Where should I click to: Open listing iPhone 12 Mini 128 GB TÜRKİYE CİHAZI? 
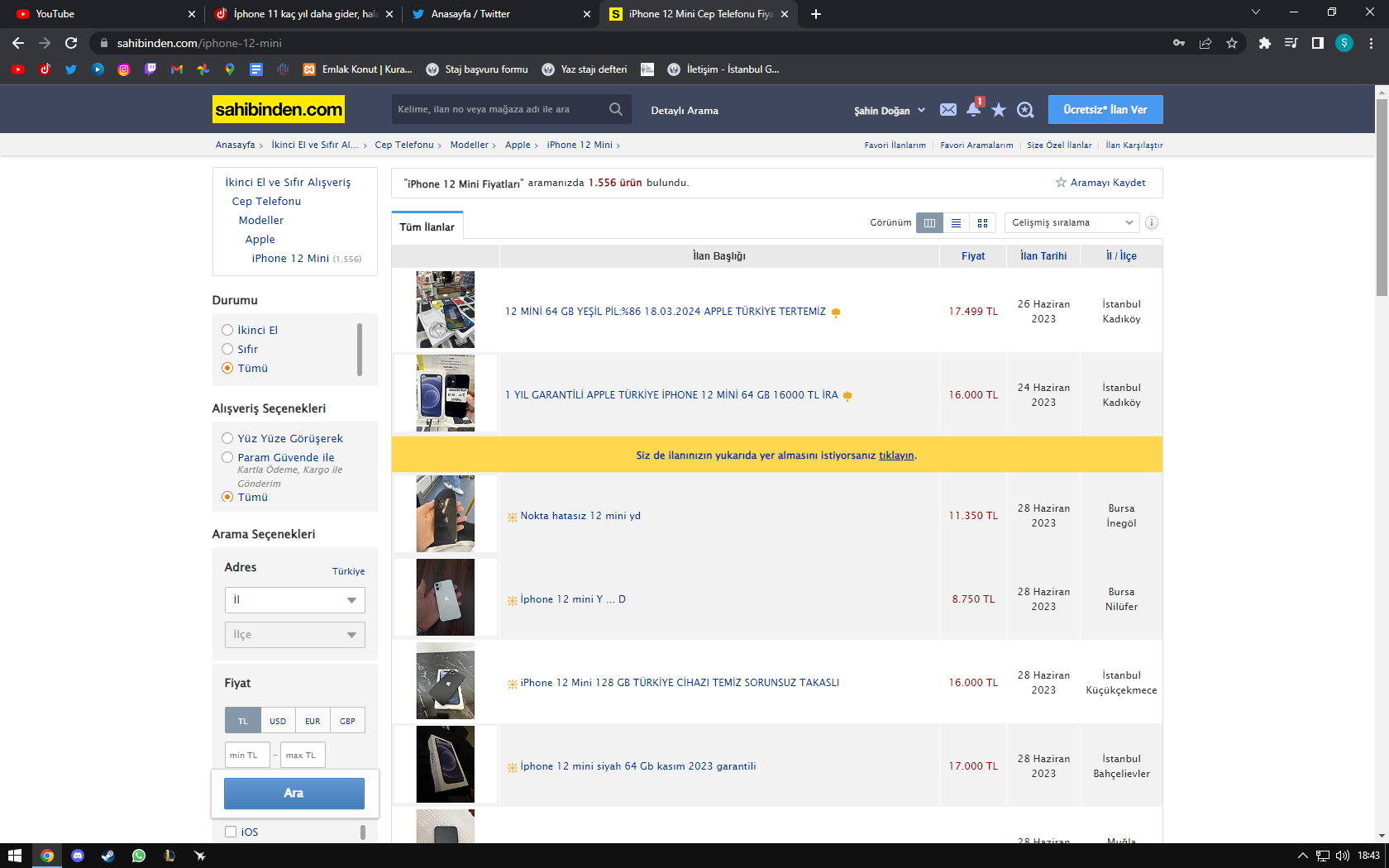point(680,683)
